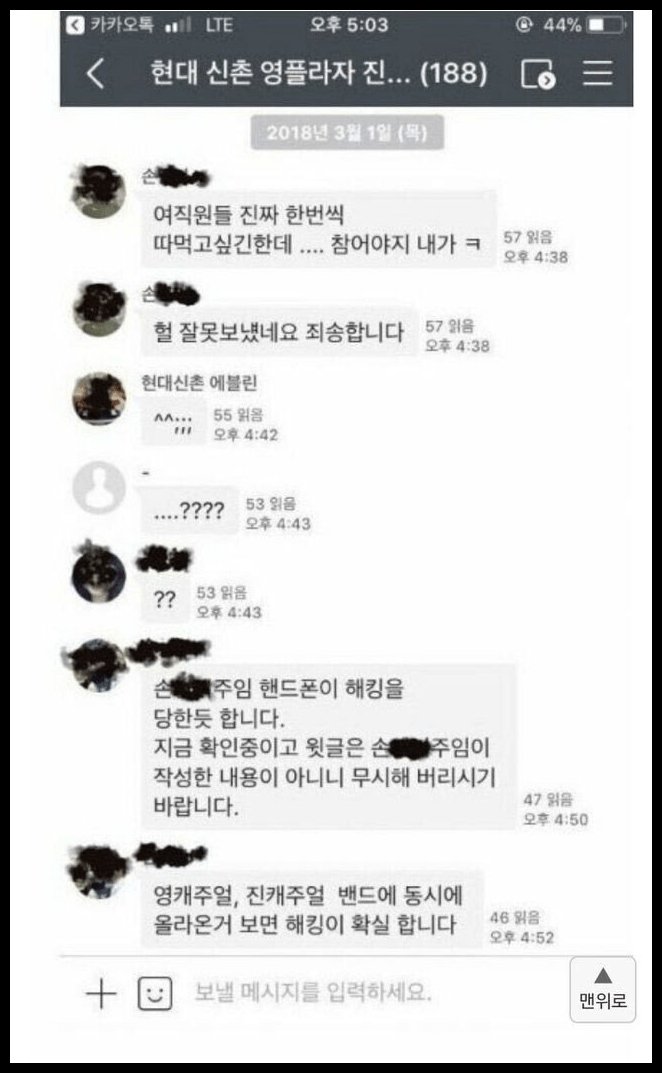Tap the 카카오톡 return indicator in the status bar
This screenshot has width=662, height=1073.
click(x=110, y=25)
